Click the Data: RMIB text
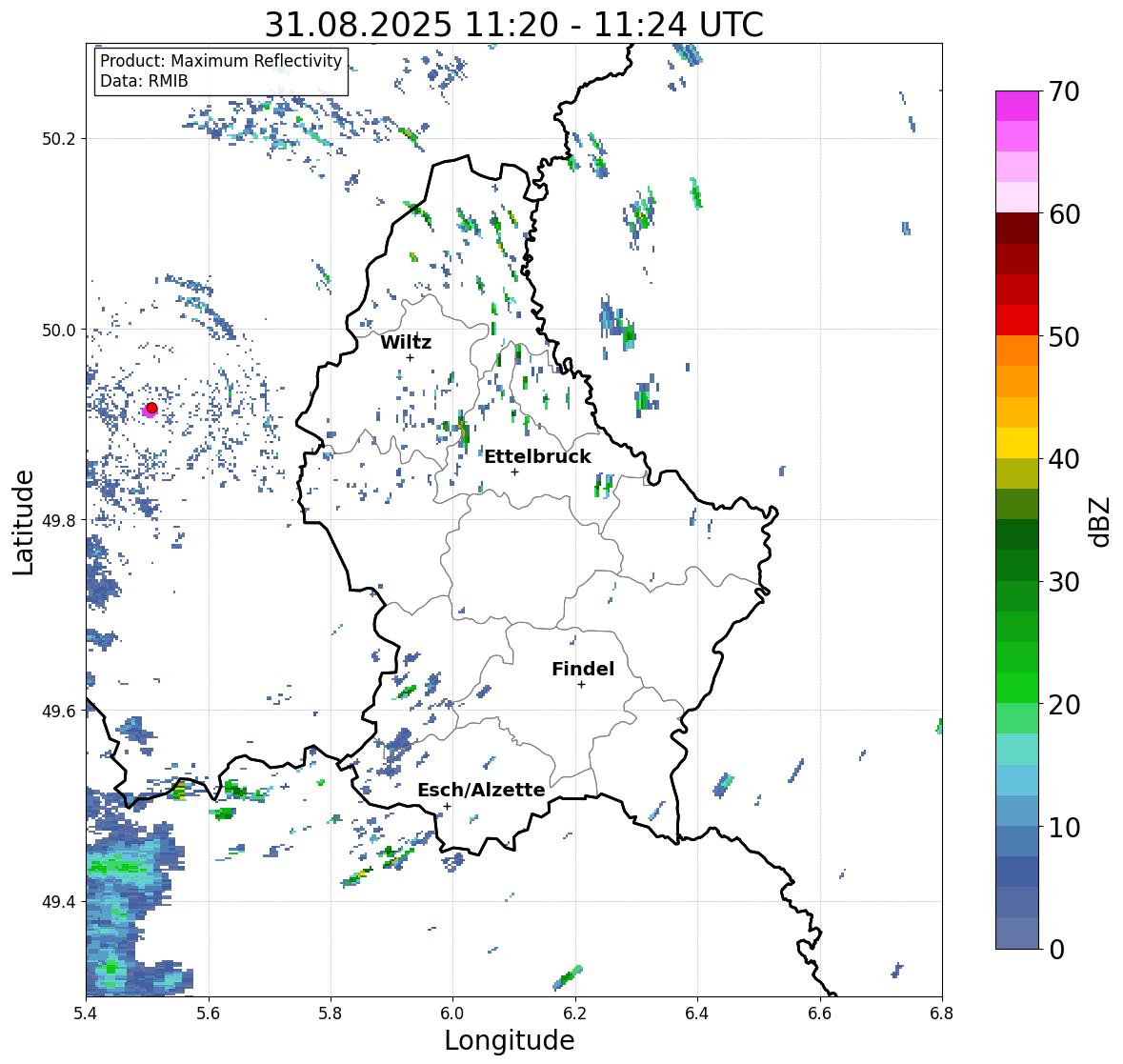 [144, 81]
